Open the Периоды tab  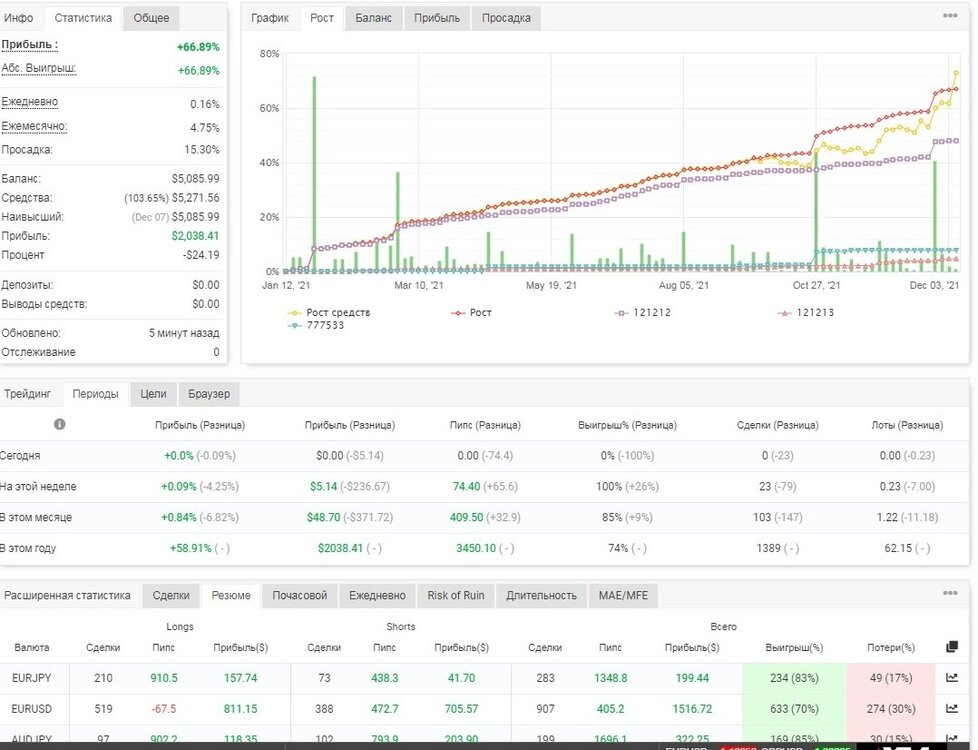95,394
